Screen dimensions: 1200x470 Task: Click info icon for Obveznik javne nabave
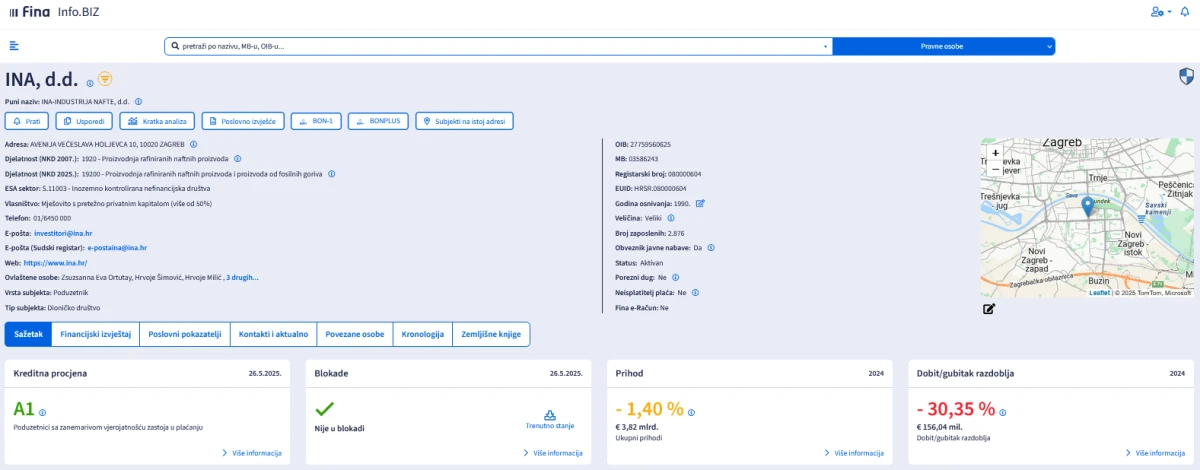point(710,247)
